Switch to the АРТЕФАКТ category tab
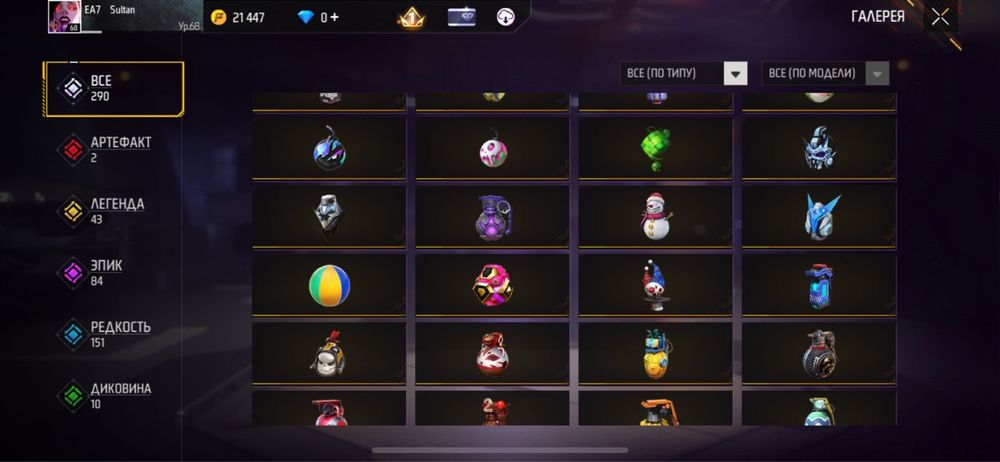This screenshot has height=462, width=1000. (114, 150)
